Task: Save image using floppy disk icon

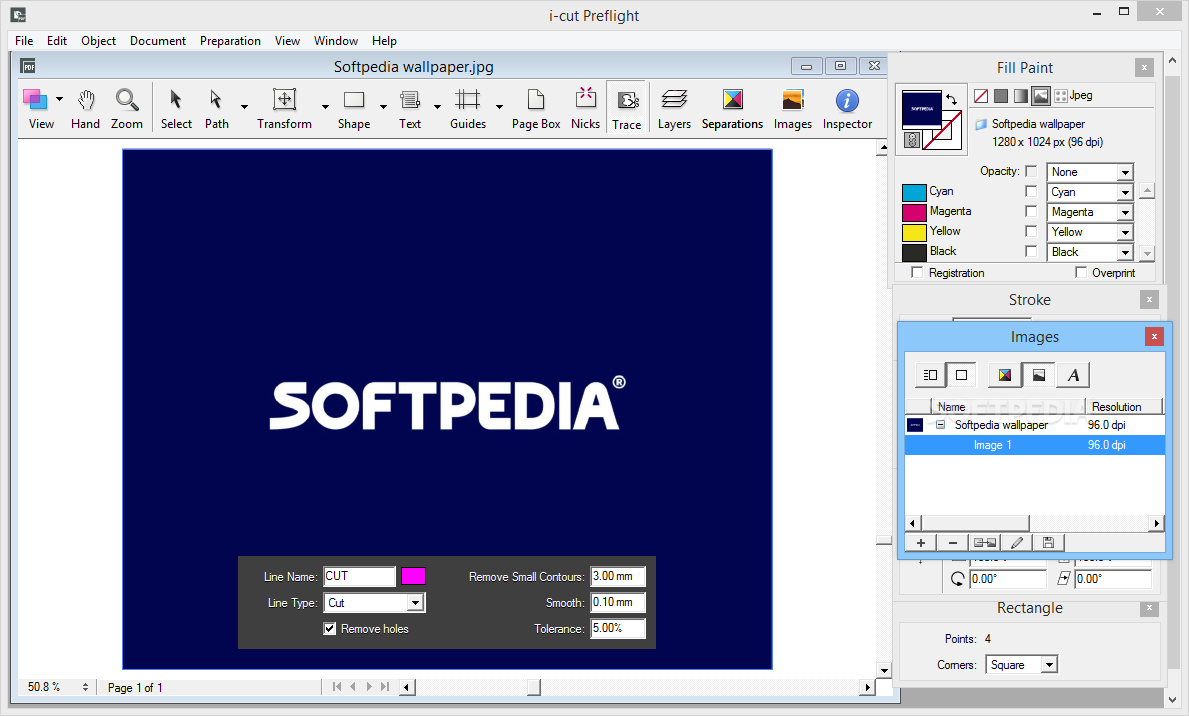Action: 1048,542
